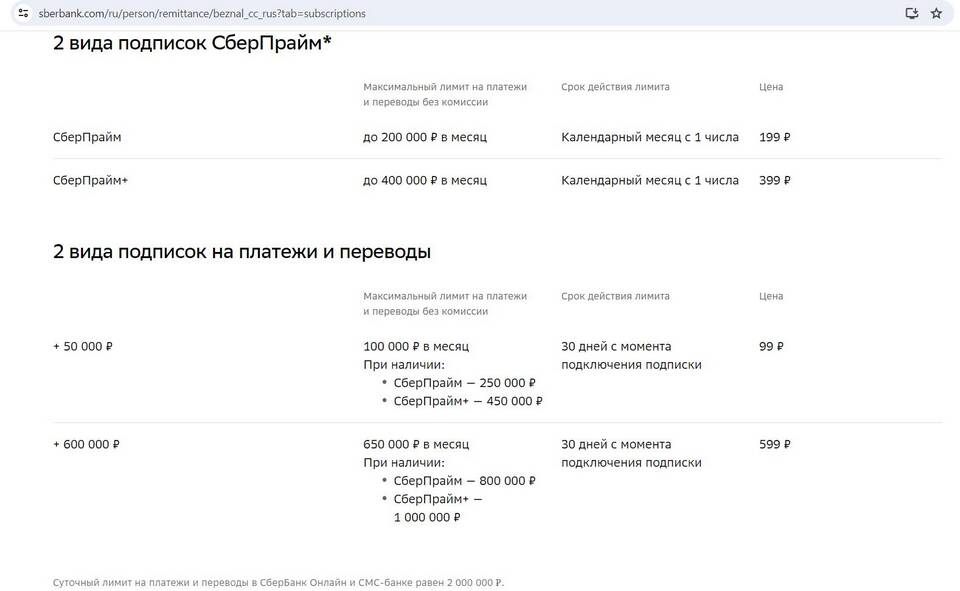The image size is (960, 591).
Task: Open the site information icon in address bar
Action: [x=23, y=13]
